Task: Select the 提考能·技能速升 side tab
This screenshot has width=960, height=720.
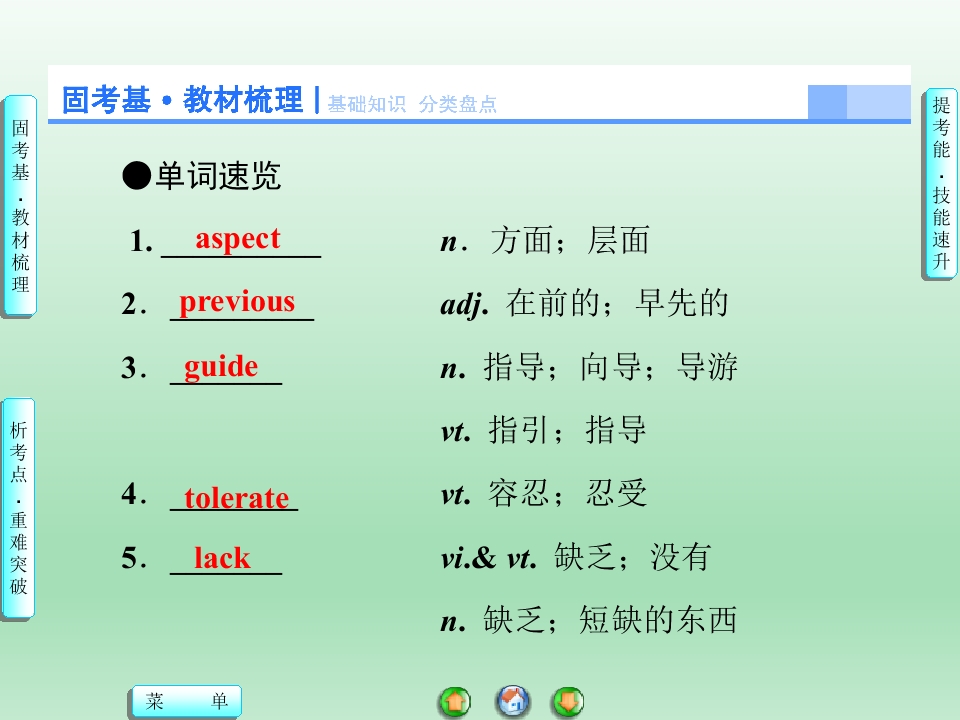Action: coord(940,184)
